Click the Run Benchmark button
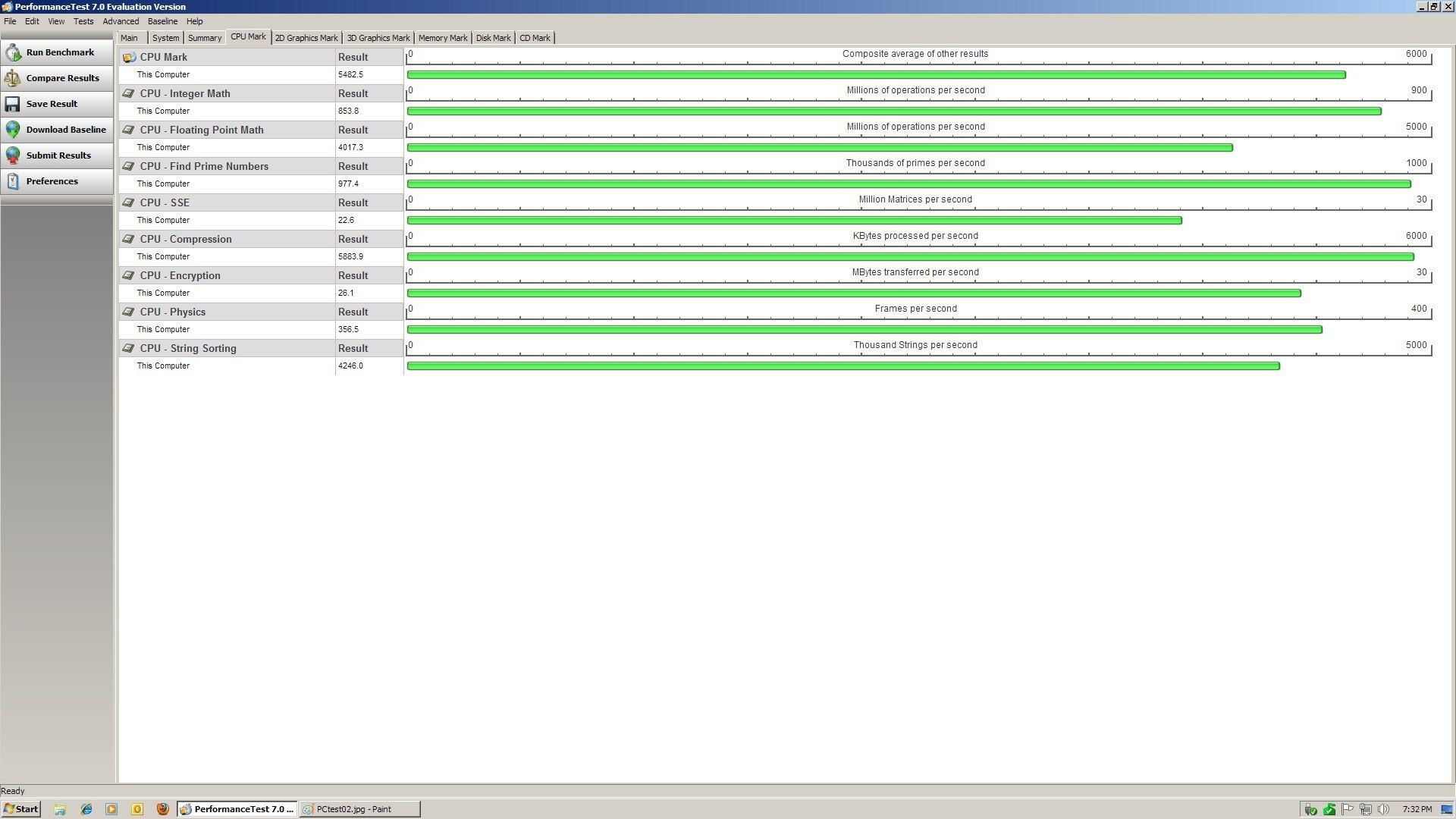Image resolution: width=1456 pixels, height=819 pixels. pyautogui.click(x=57, y=52)
